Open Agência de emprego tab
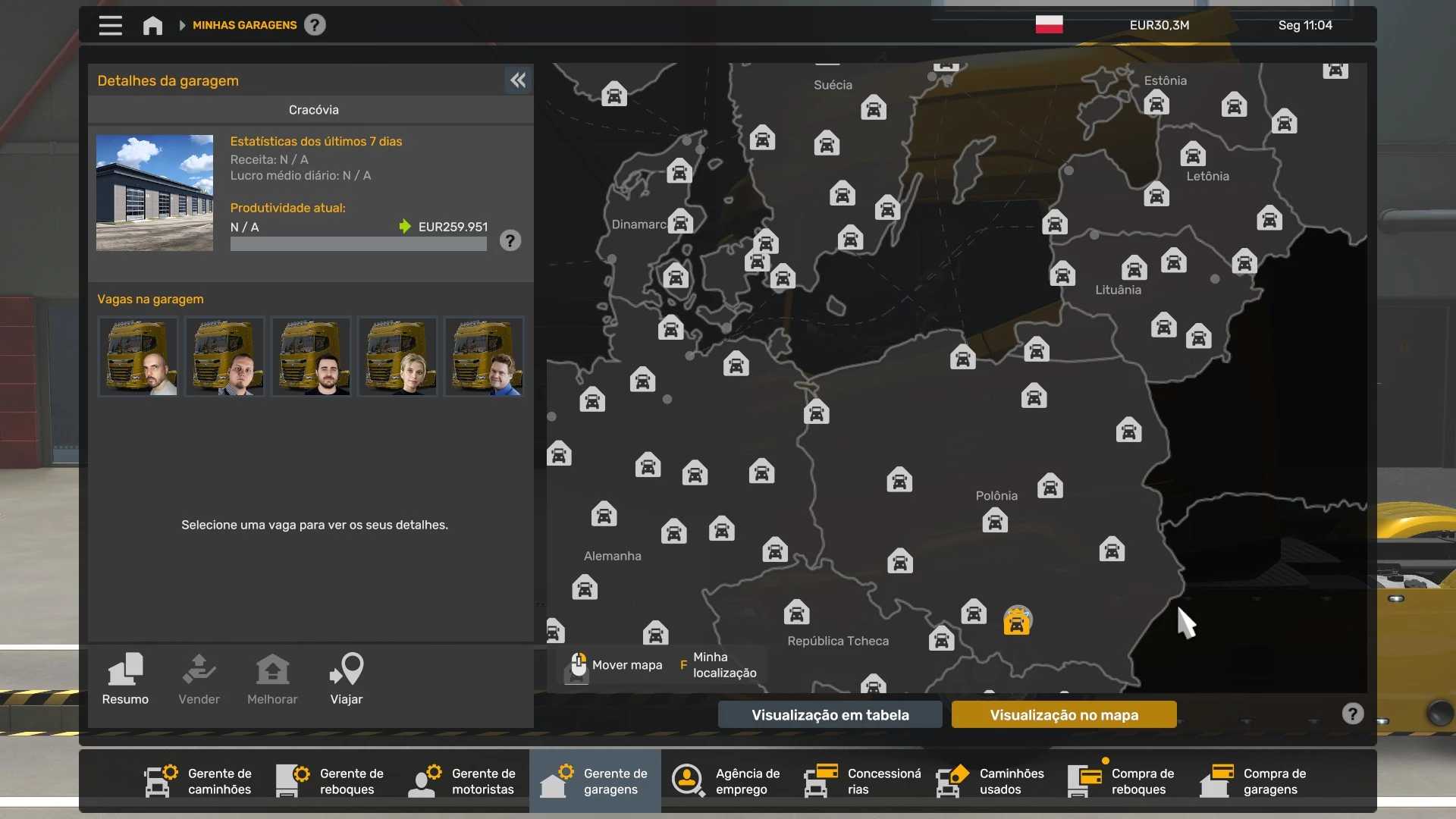The width and height of the screenshot is (1456, 819). (x=726, y=781)
